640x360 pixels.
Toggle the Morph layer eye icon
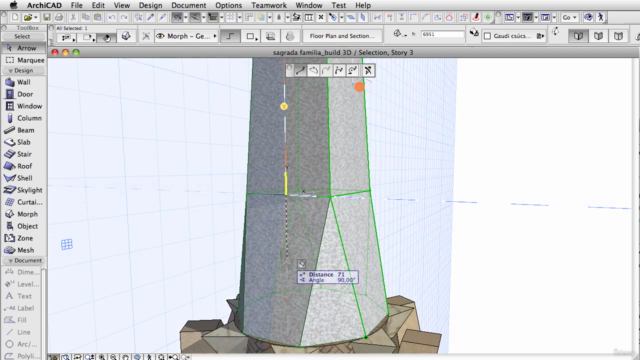(x=160, y=36)
